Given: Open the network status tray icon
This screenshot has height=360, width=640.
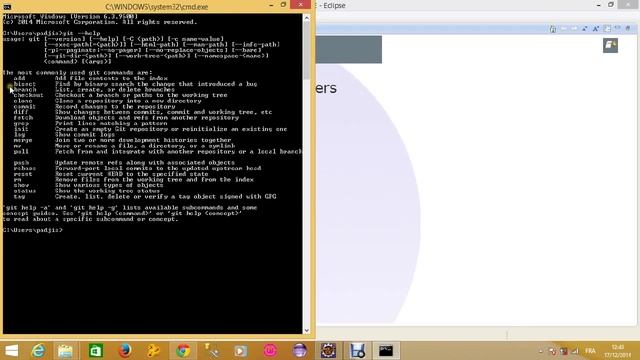Looking at the screenshot, I should tap(575, 351).
